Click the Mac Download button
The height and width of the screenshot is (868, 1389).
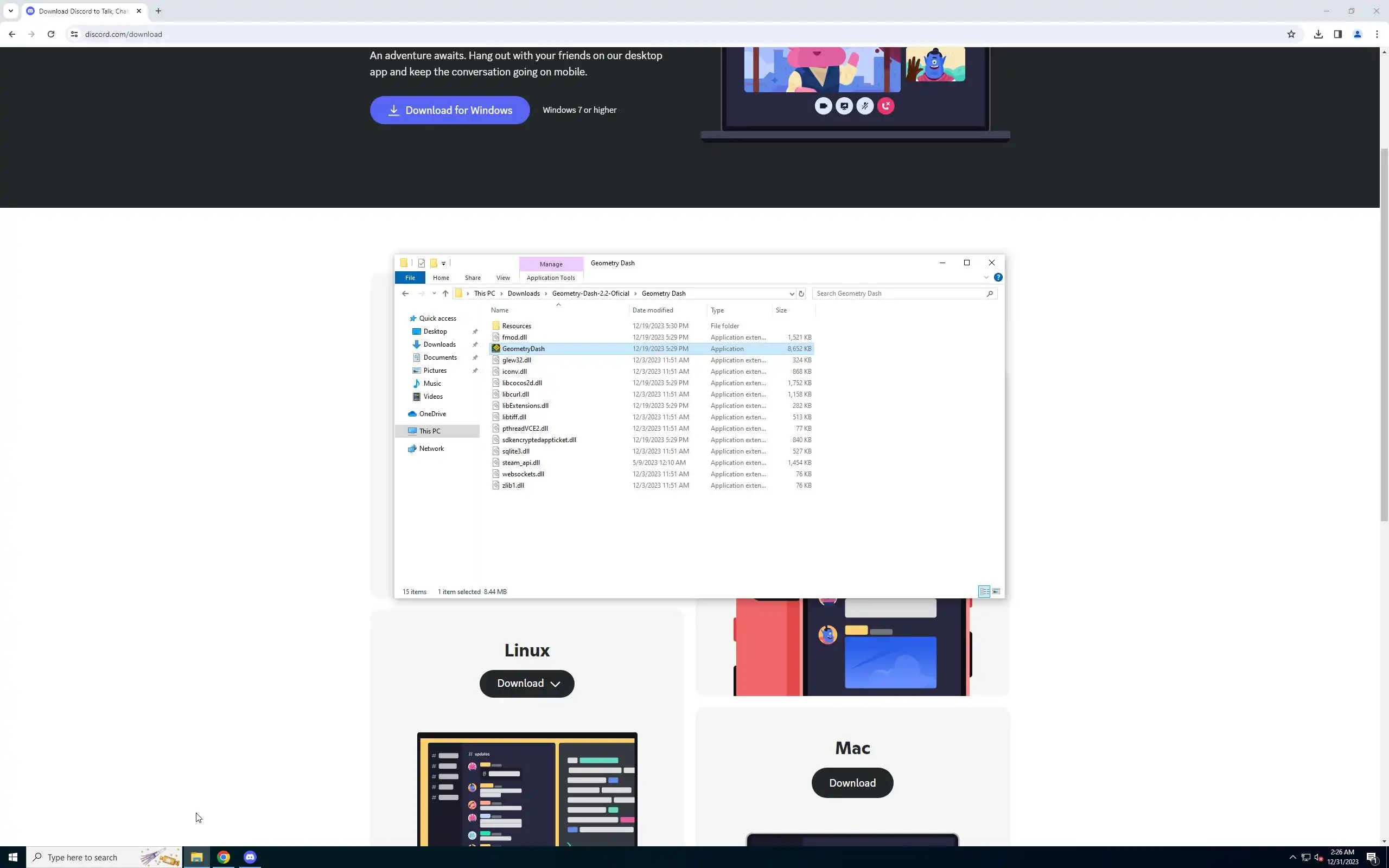tap(852, 782)
